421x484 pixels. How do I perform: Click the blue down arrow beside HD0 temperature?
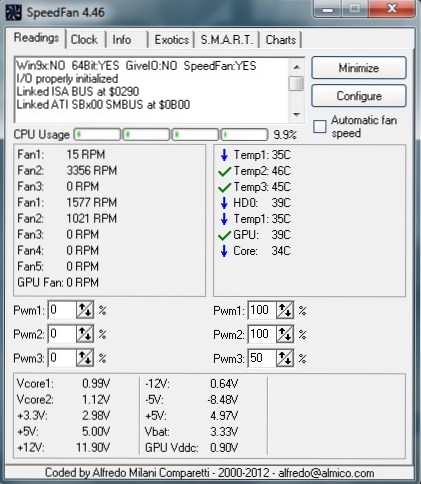point(224,203)
